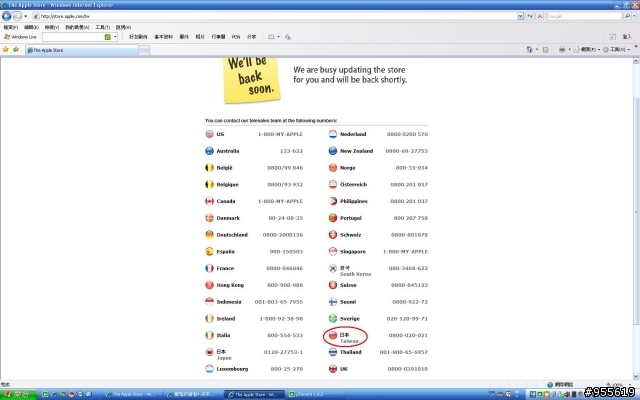
Task: Click the Deutschland flag icon
Action: click(x=209, y=235)
